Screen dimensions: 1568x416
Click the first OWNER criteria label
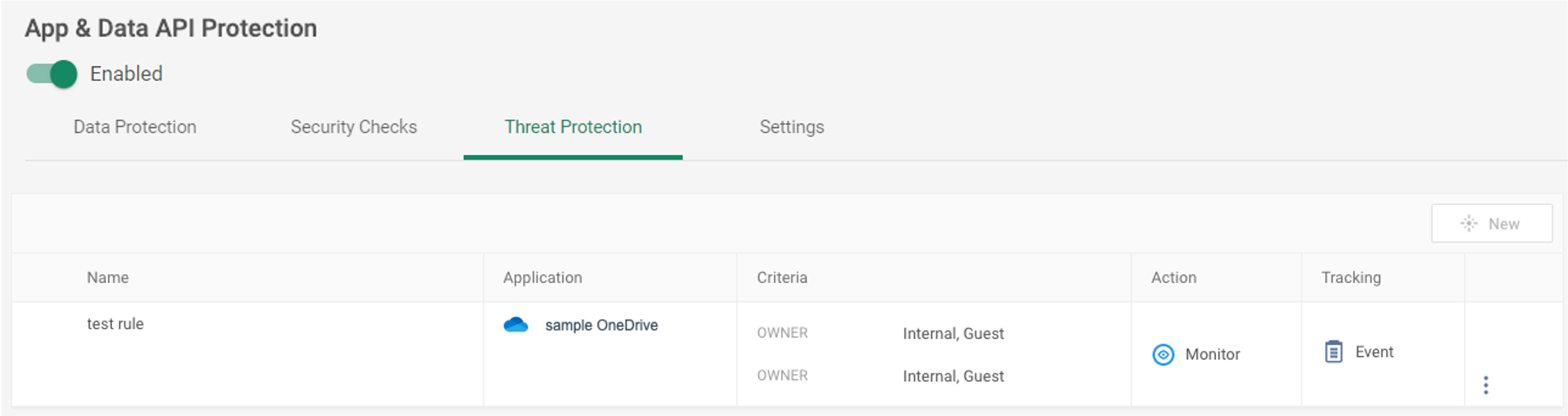point(782,333)
